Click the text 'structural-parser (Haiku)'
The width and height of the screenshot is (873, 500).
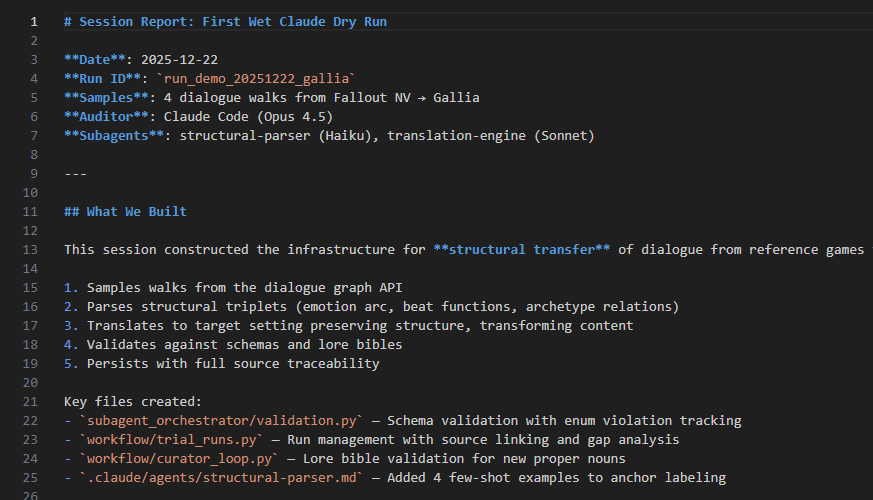[x=276, y=135]
